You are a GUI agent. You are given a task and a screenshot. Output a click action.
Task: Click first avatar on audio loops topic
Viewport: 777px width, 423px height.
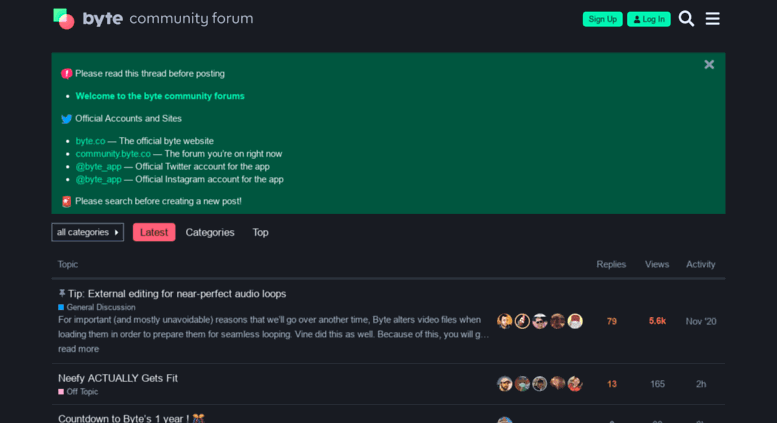[504, 321]
